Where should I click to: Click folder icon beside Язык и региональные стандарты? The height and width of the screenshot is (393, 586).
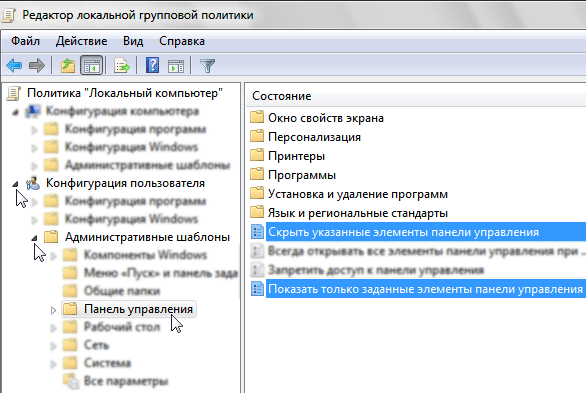tap(257, 213)
